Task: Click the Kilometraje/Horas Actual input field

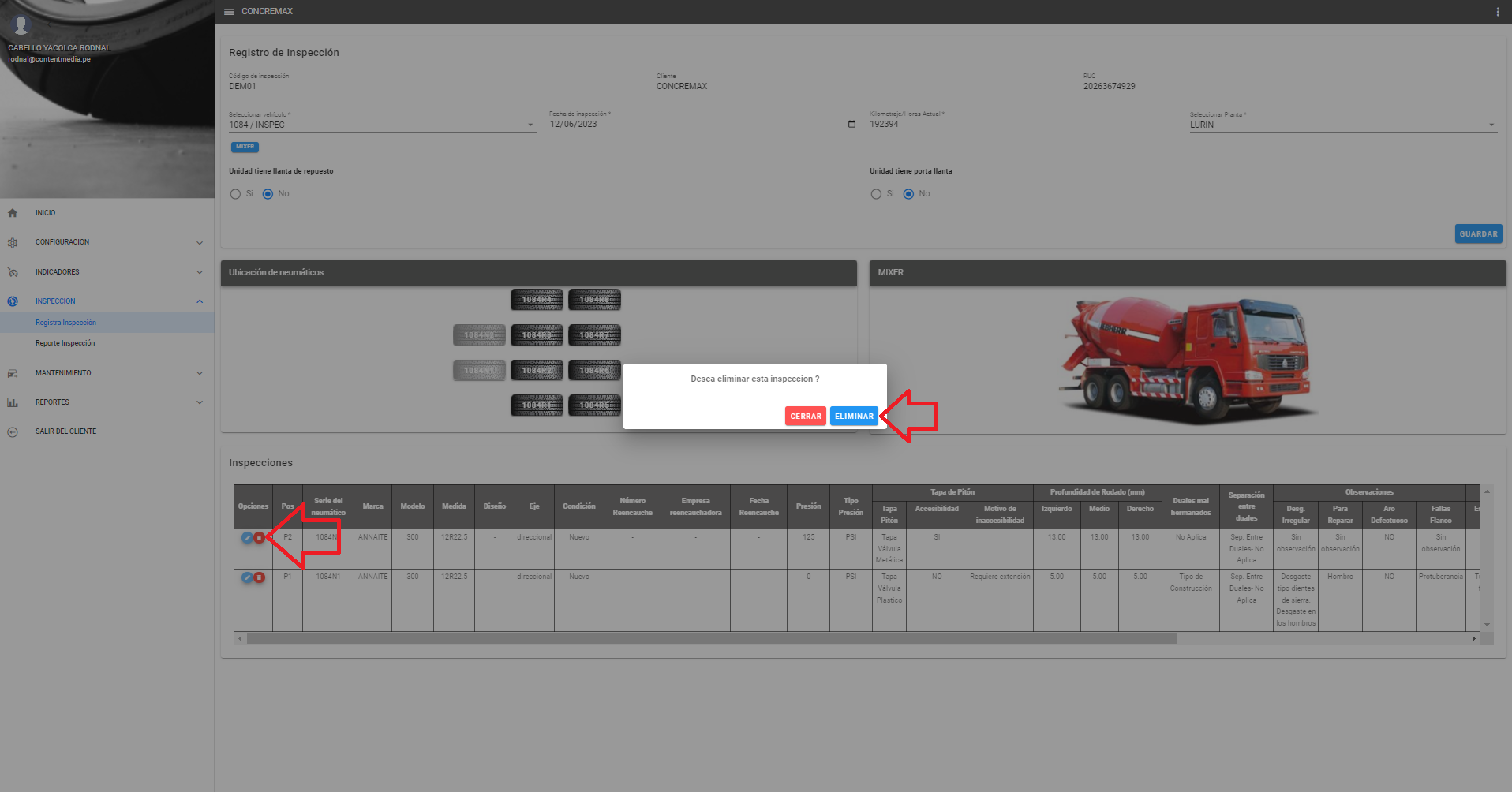Action: click(1022, 125)
